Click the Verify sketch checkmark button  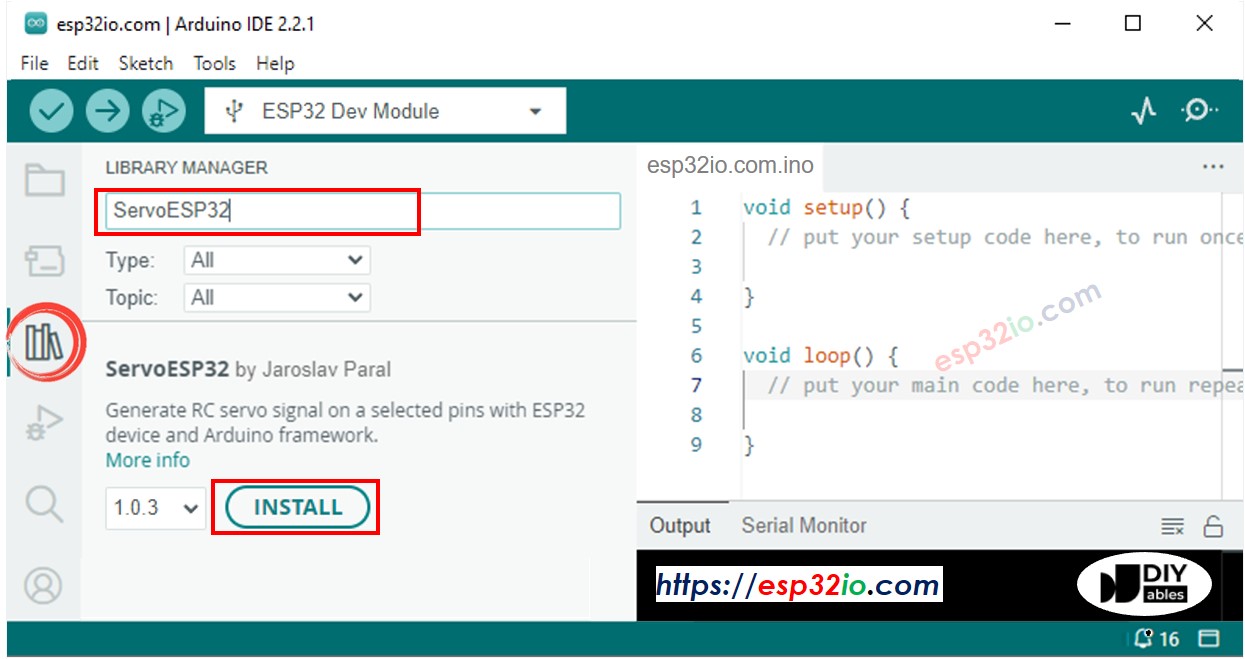51,111
